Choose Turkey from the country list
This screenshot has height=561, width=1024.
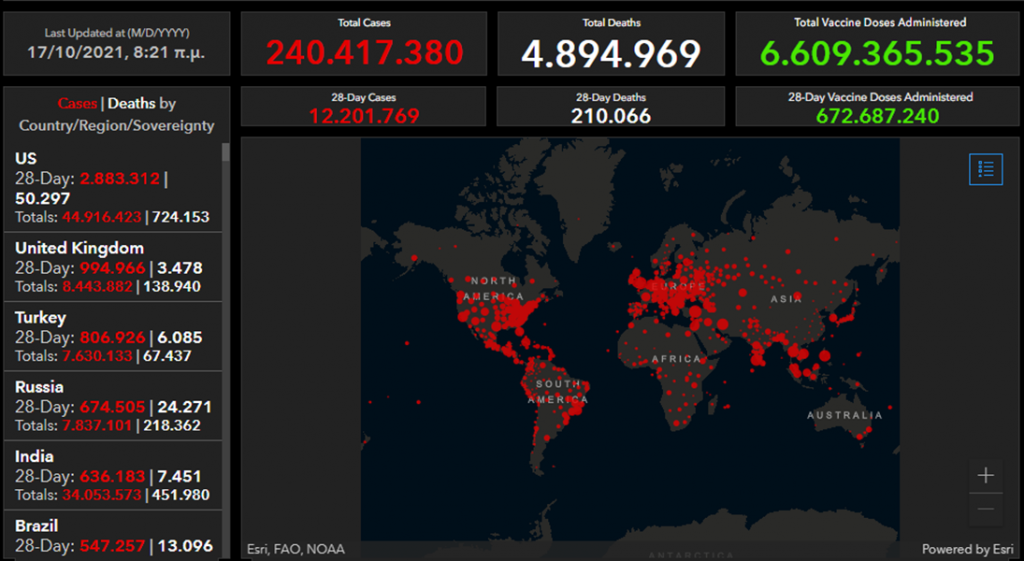112,336
